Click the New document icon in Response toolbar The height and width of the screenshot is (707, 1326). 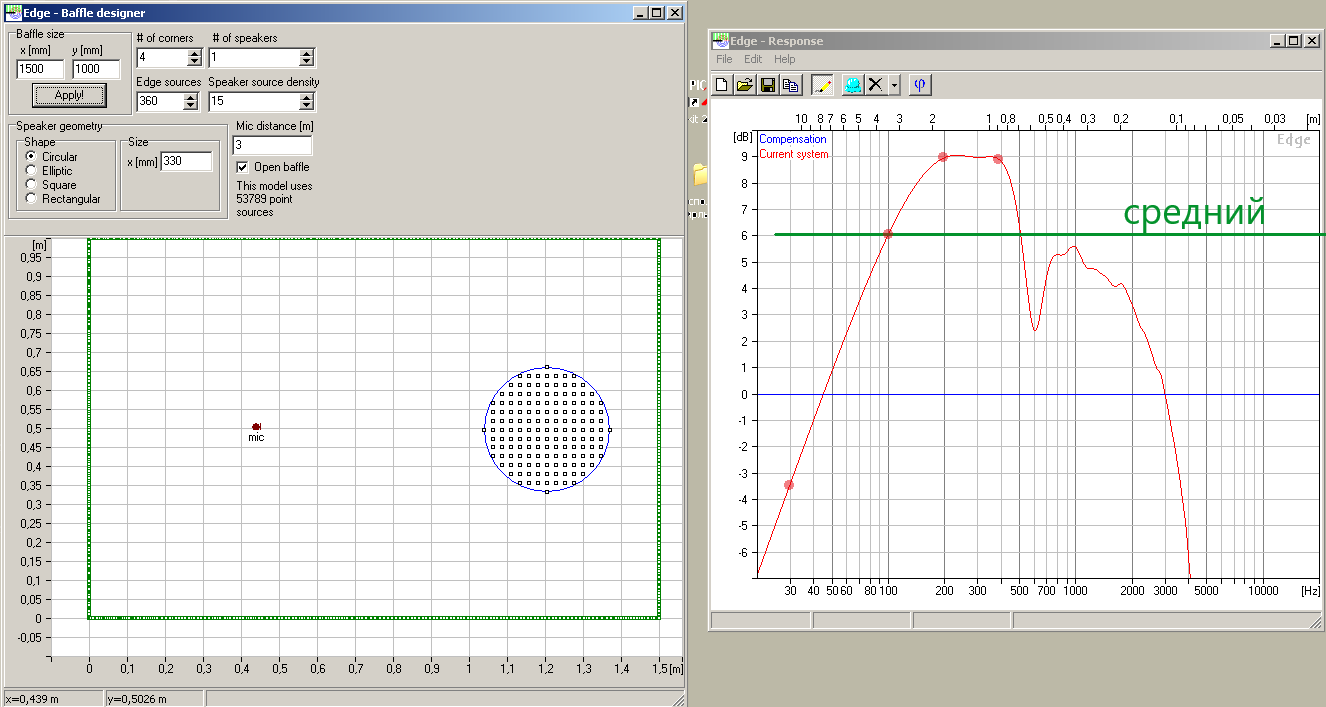click(721, 85)
